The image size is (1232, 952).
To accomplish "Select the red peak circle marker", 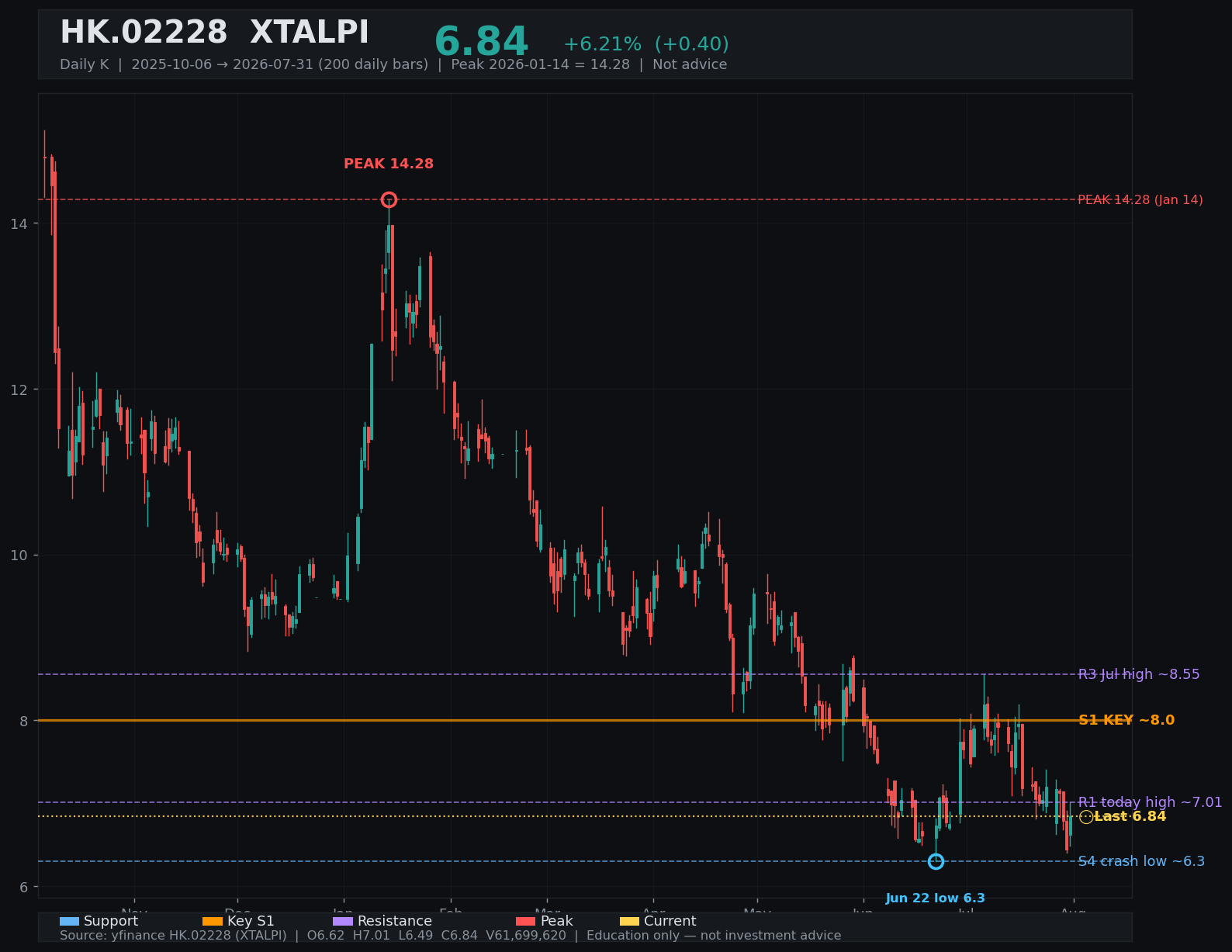I will pos(389,199).
